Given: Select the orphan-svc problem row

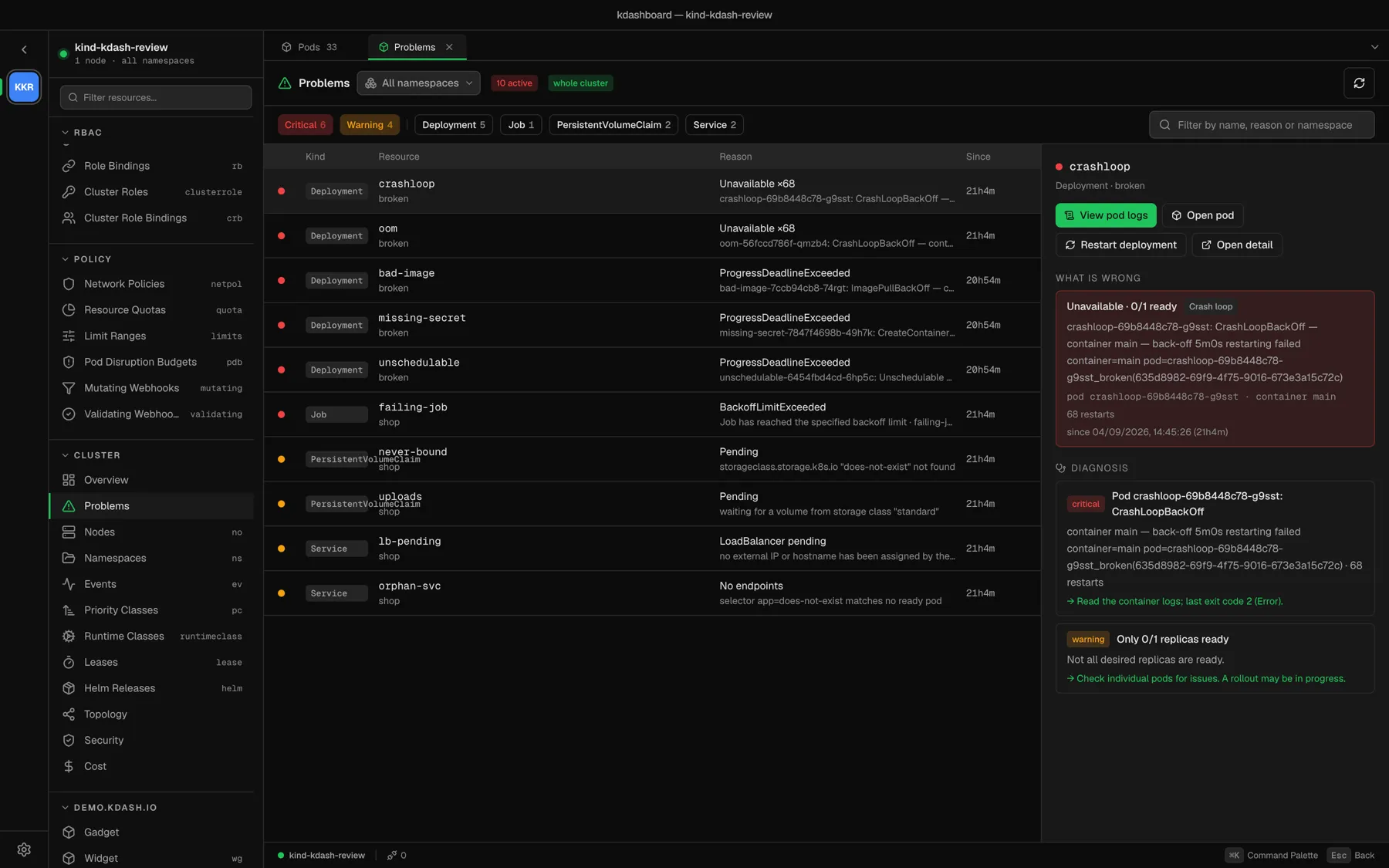Looking at the screenshot, I should click(653, 593).
